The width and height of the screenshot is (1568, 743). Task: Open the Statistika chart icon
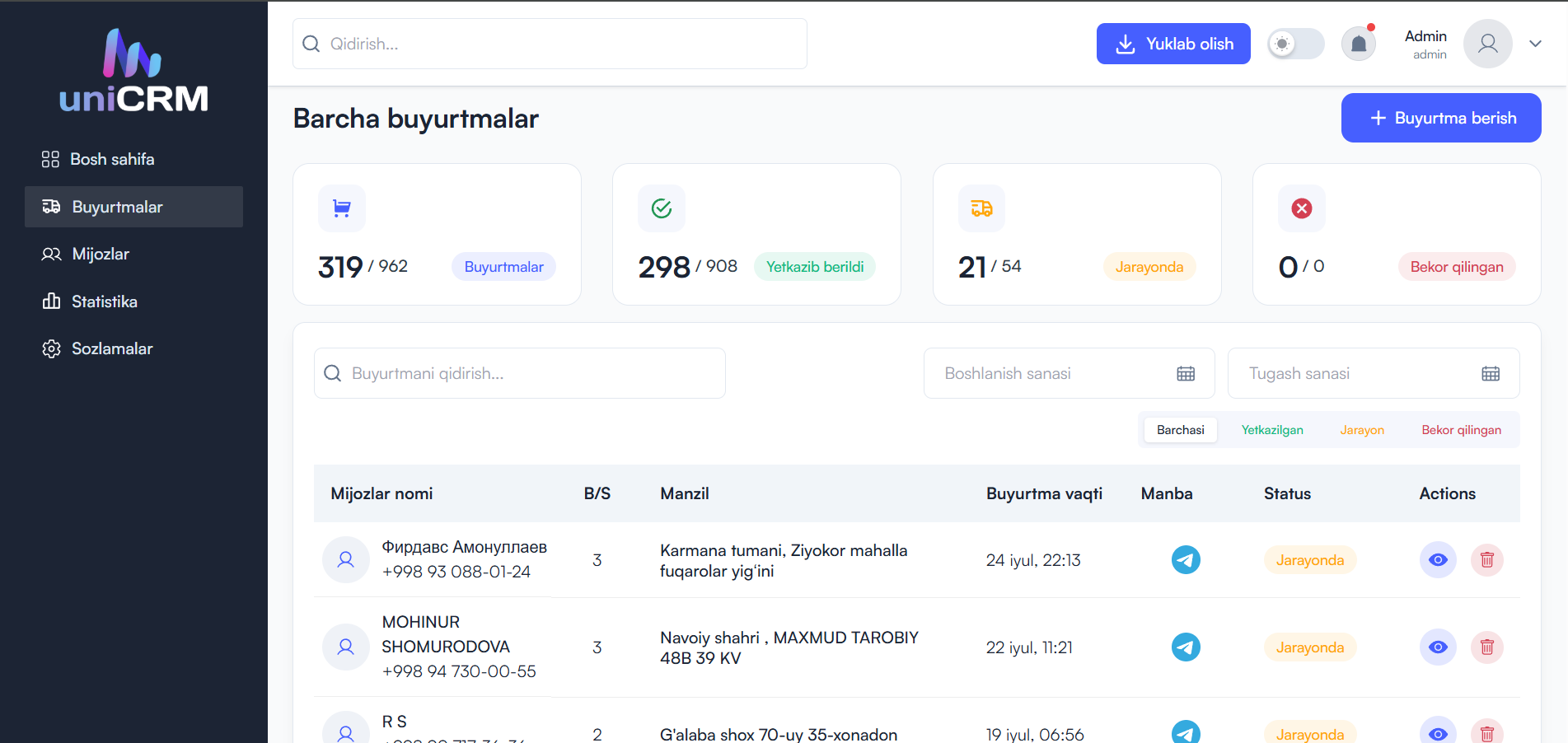(50, 301)
